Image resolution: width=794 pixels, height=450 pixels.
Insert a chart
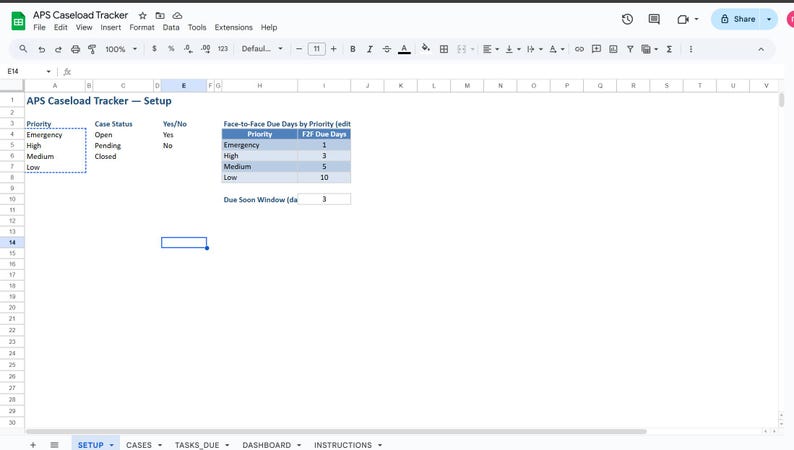coord(613,49)
